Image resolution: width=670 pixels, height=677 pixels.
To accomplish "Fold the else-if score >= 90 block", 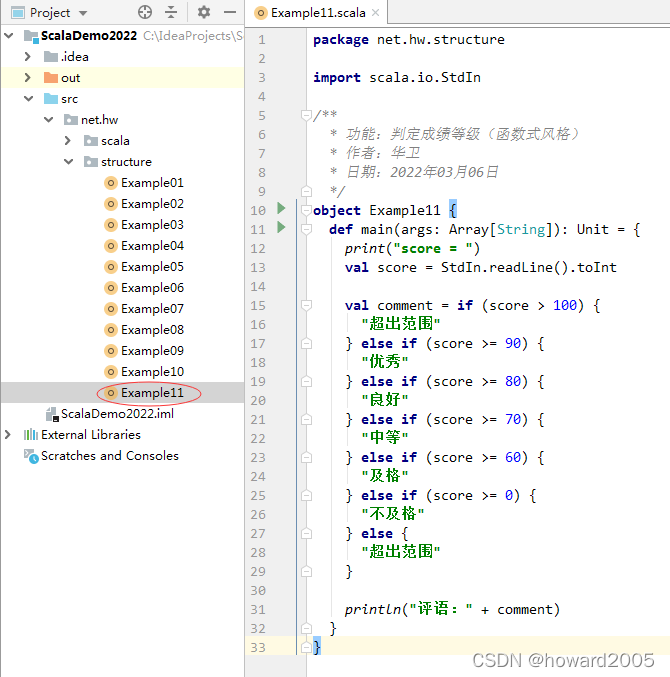I will click(x=306, y=343).
